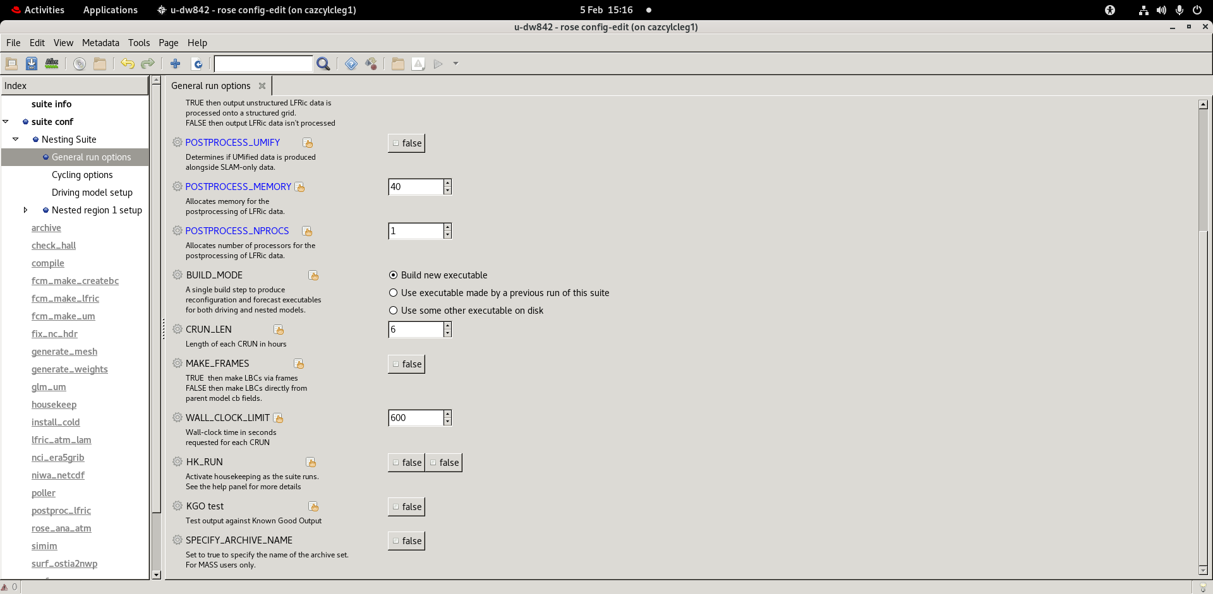Viewport: 1213px width, 594px height.
Task: Click the blue diamond validate icon
Action: click(351, 64)
